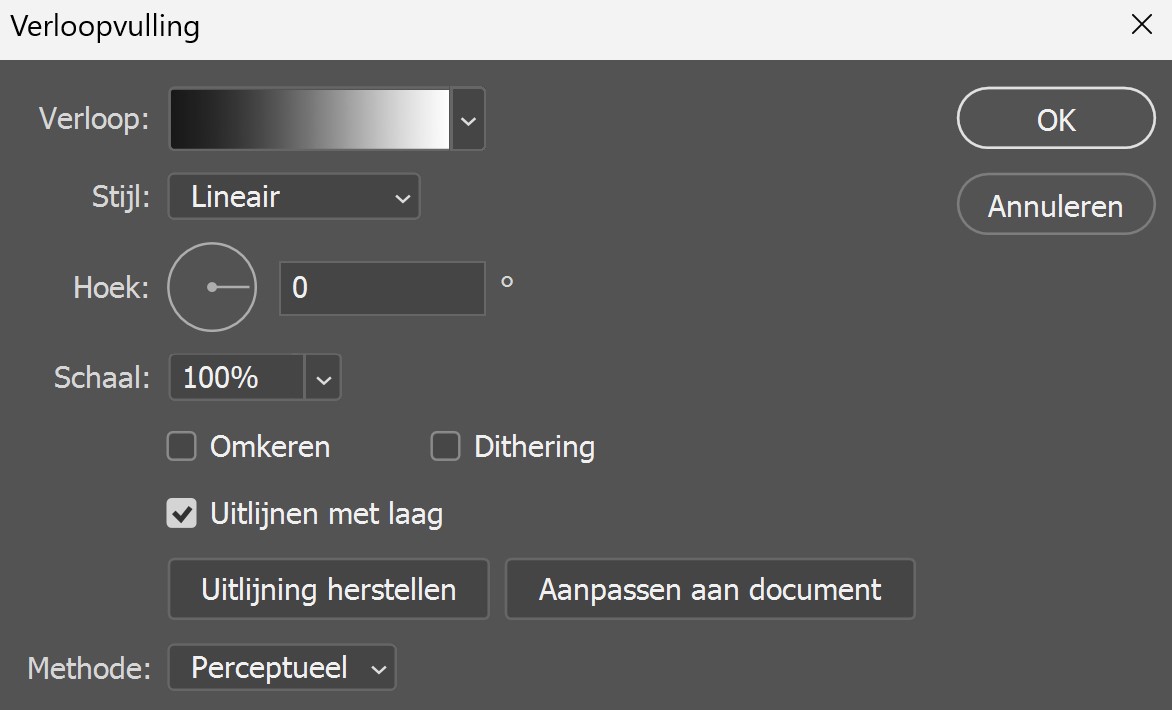This screenshot has height=710, width=1172.
Task: Click the Hoek angle input field
Action: click(382, 288)
